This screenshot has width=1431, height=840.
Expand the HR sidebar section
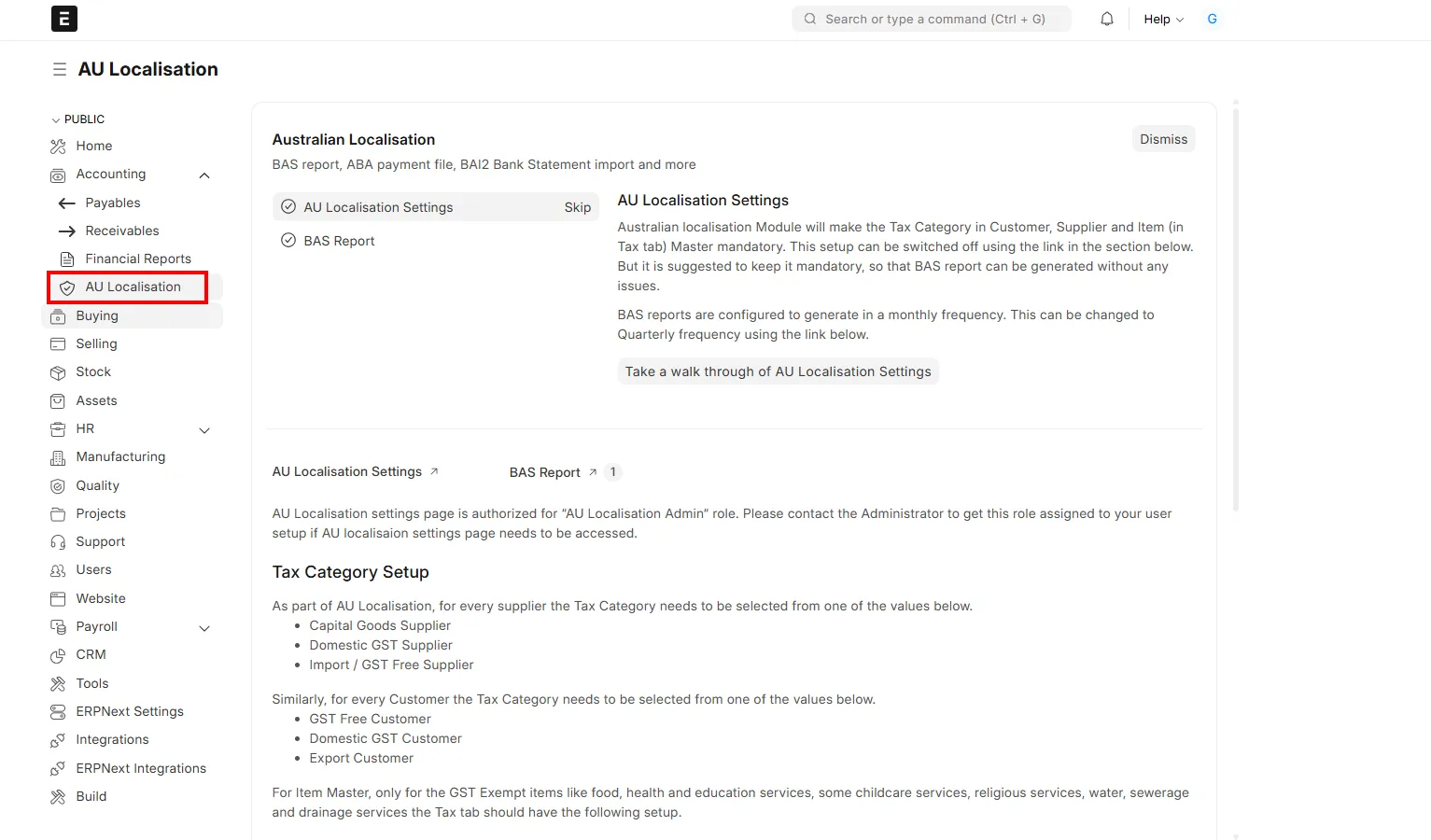204,430
